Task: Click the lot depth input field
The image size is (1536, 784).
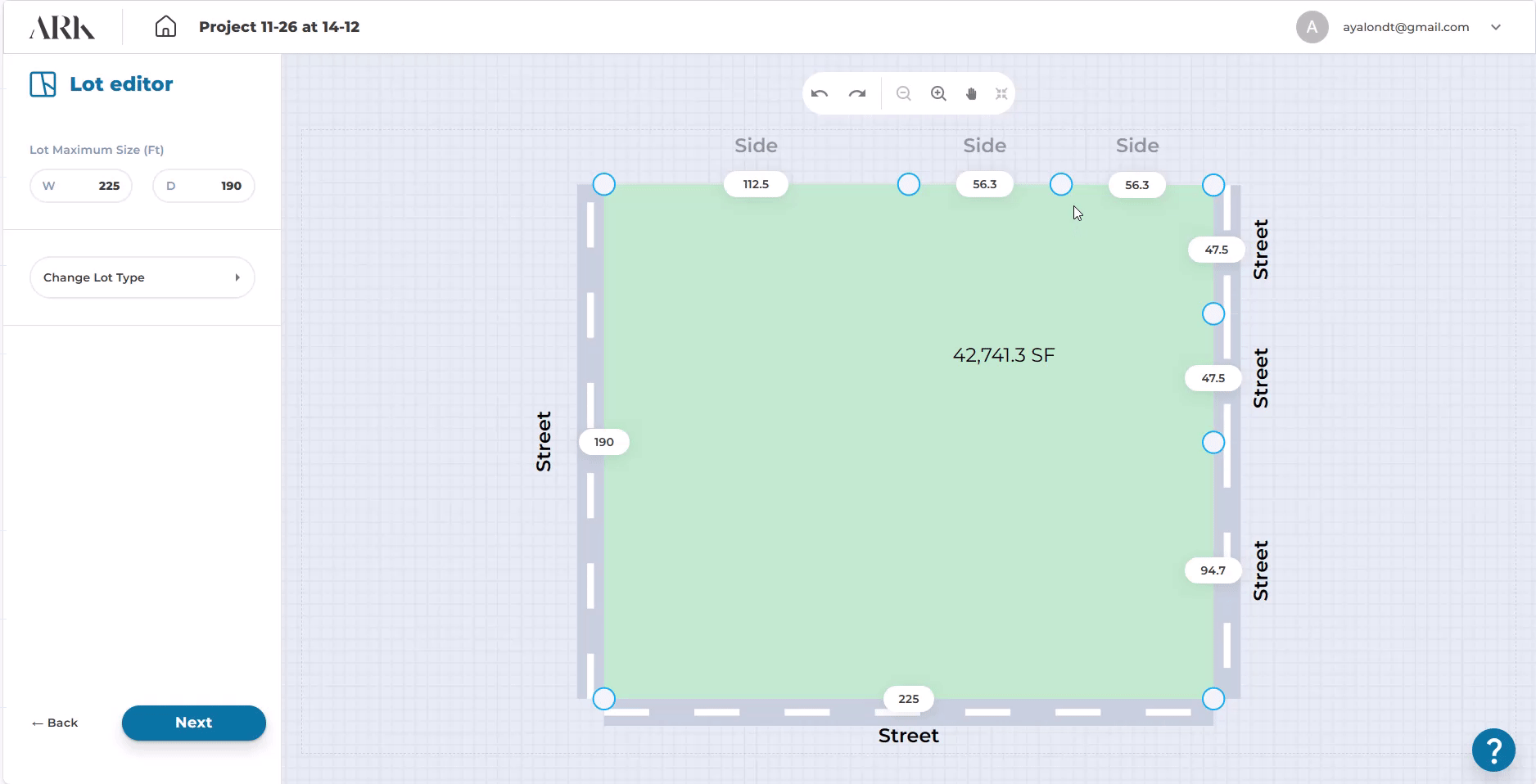Action: pyautogui.click(x=204, y=186)
